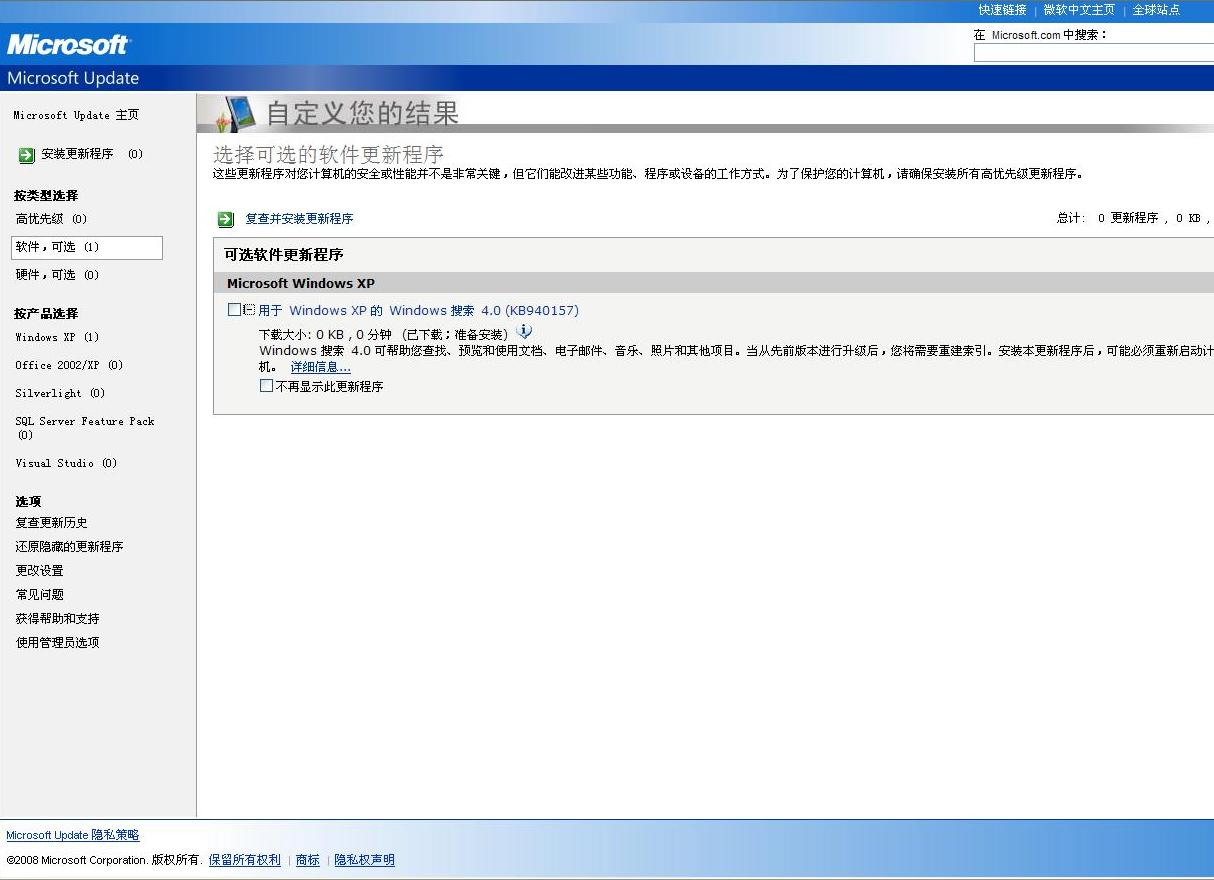The height and width of the screenshot is (880, 1214).
Task: Open 获得帮助和支持 page
Action: click(x=57, y=618)
